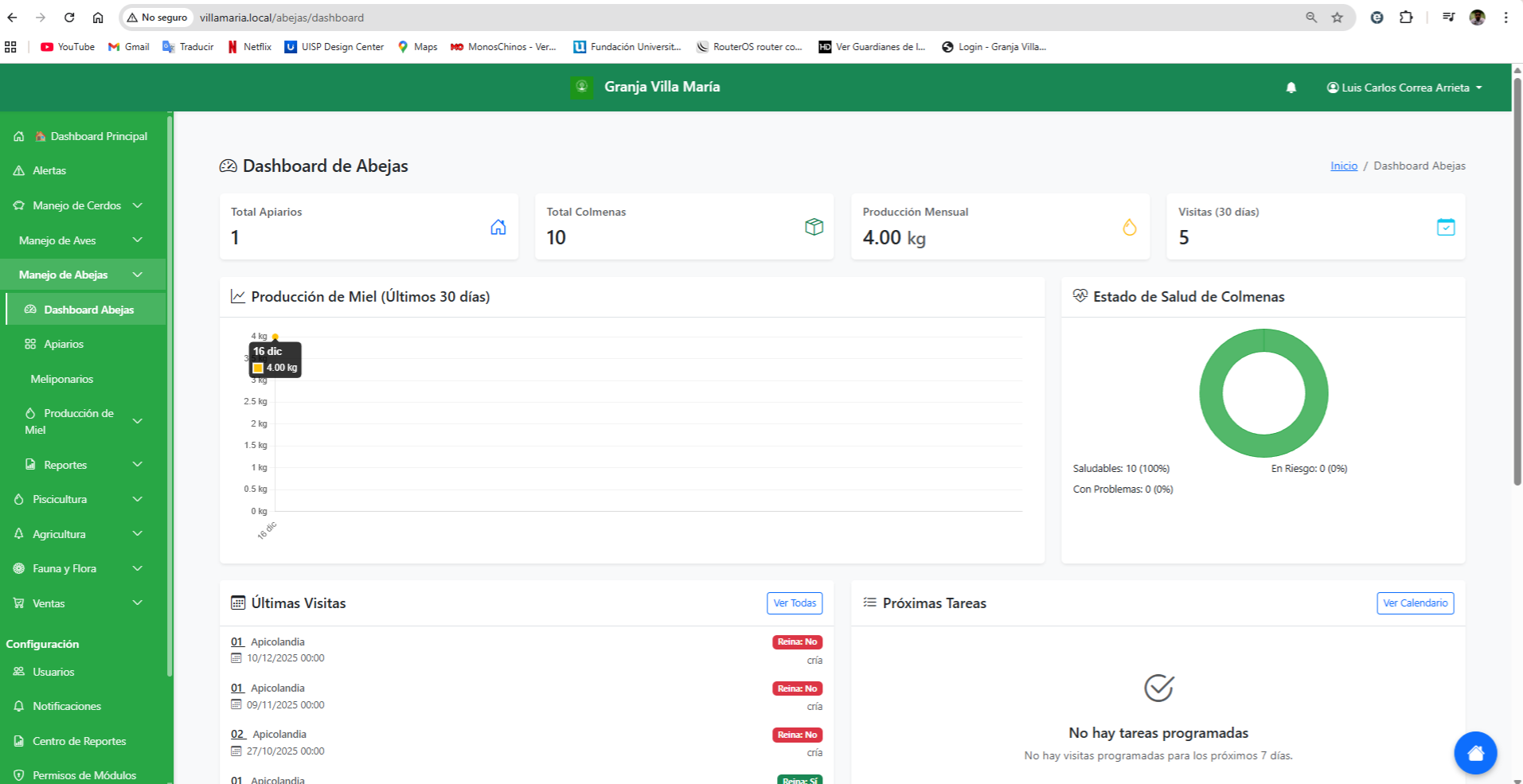Click the Dashboard Principal home icon
The height and width of the screenshot is (784, 1523).
click(x=18, y=136)
